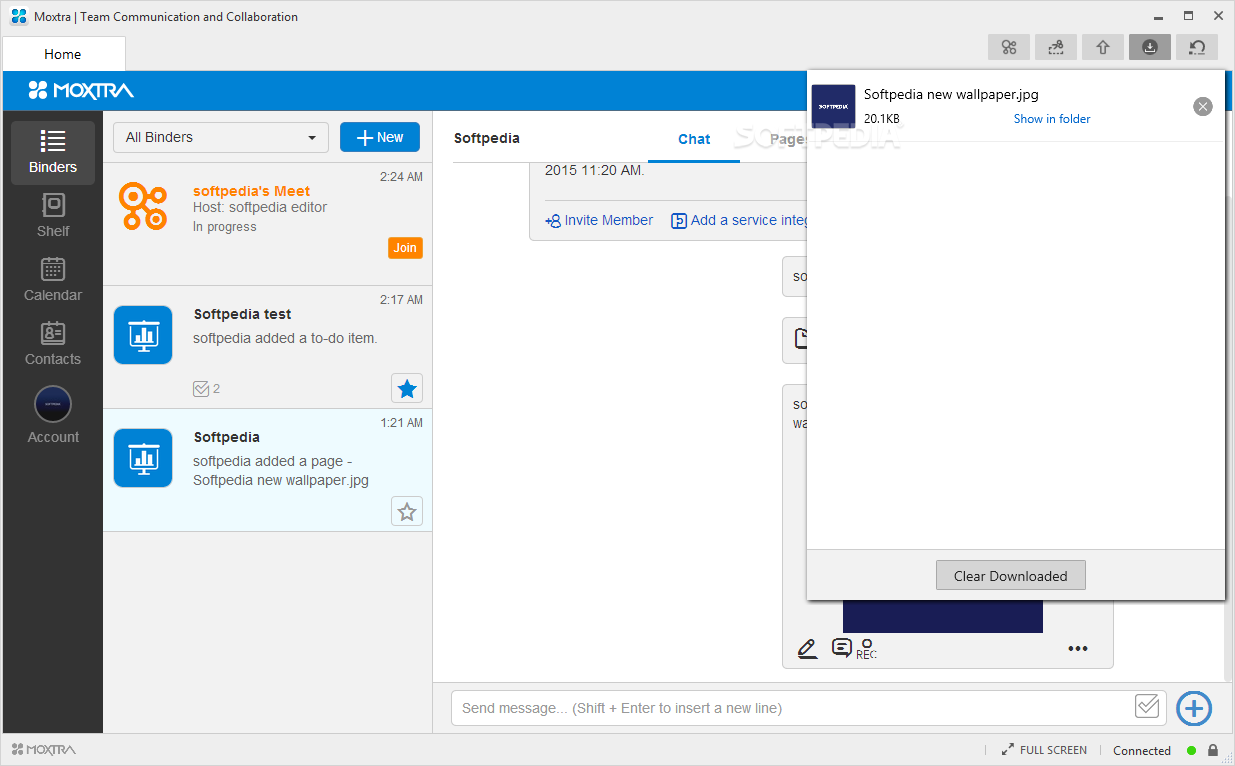Click the green connection status dot
This screenshot has width=1235, height=766.
coord(1192,750)
